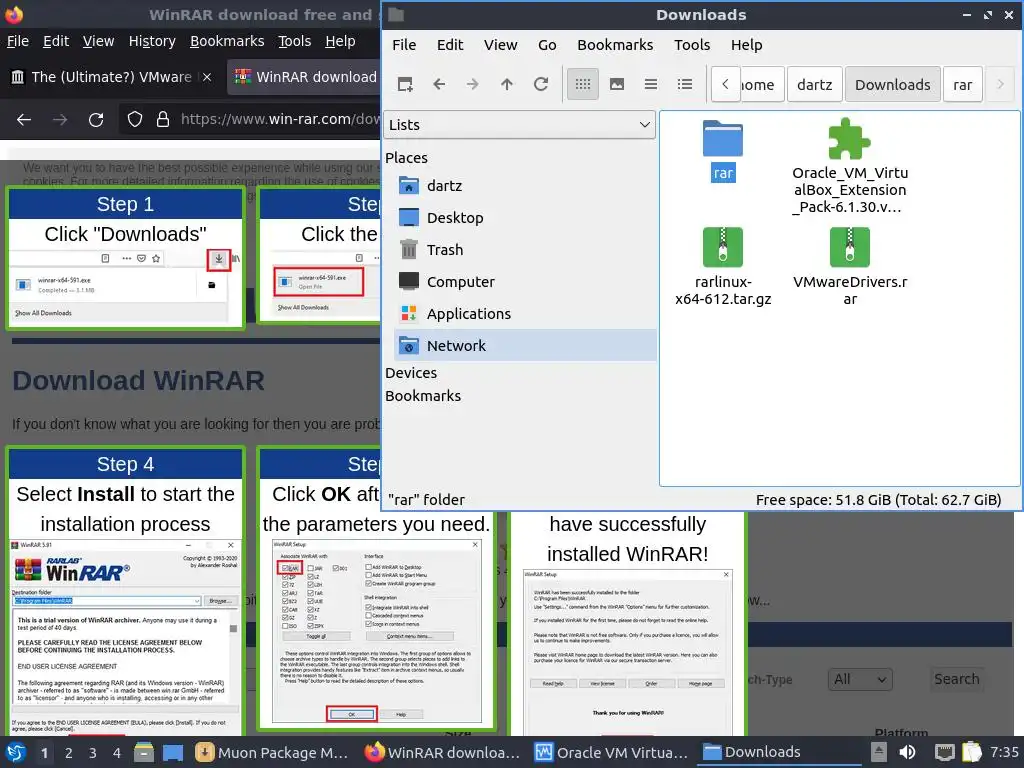This screenshot has width=1024, height=768.
Task: Open the Go menu in Downloads window
Action: tap(547, 45)
